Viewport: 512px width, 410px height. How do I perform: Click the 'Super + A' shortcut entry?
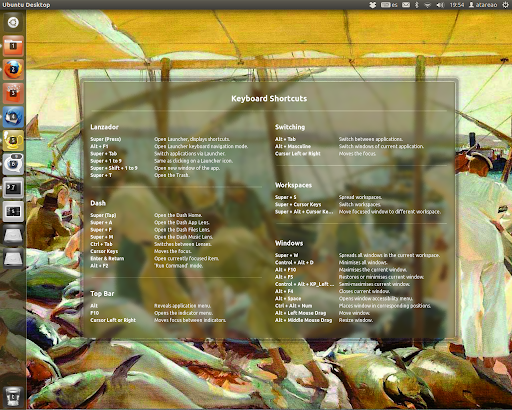point(101,222)
